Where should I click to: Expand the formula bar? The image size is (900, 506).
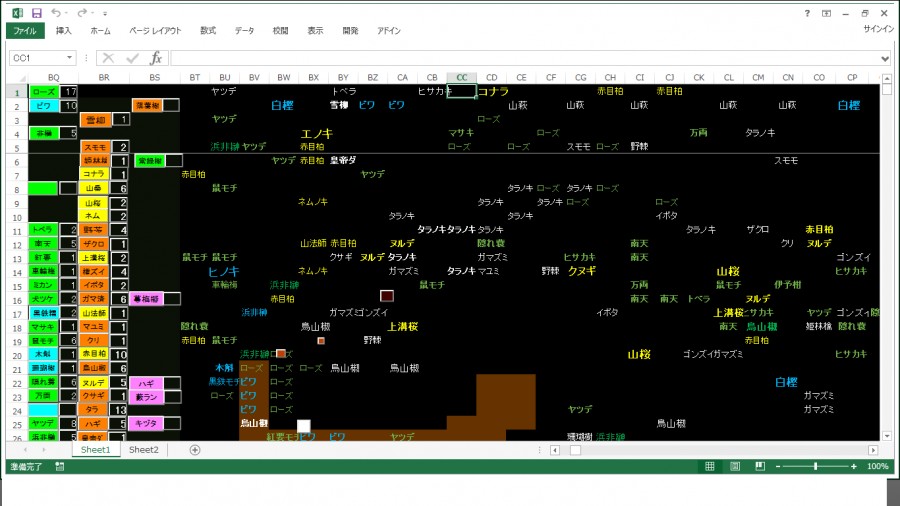885,59
